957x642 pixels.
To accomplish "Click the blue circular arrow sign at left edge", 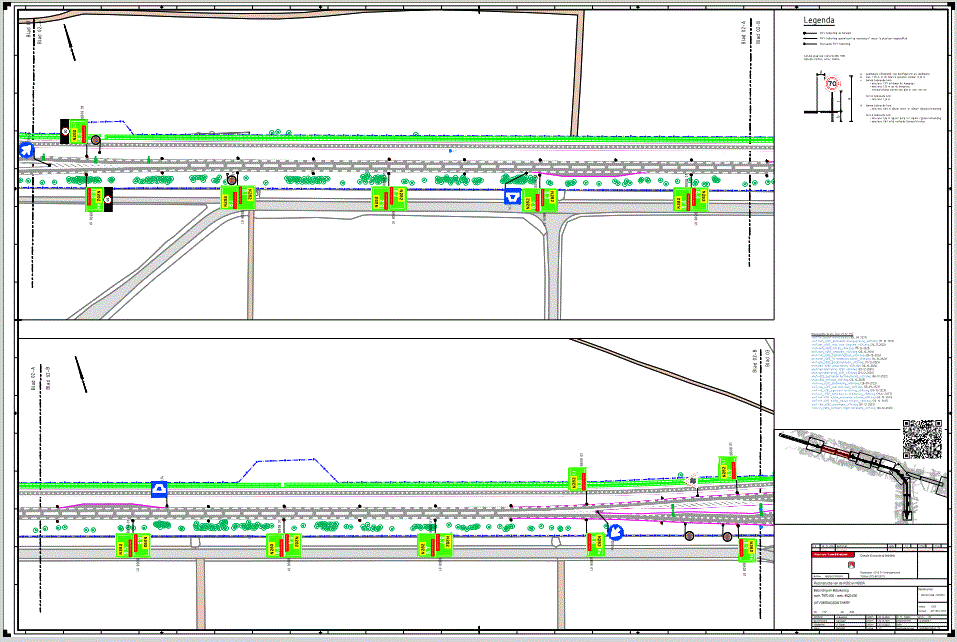I will 25,149.
